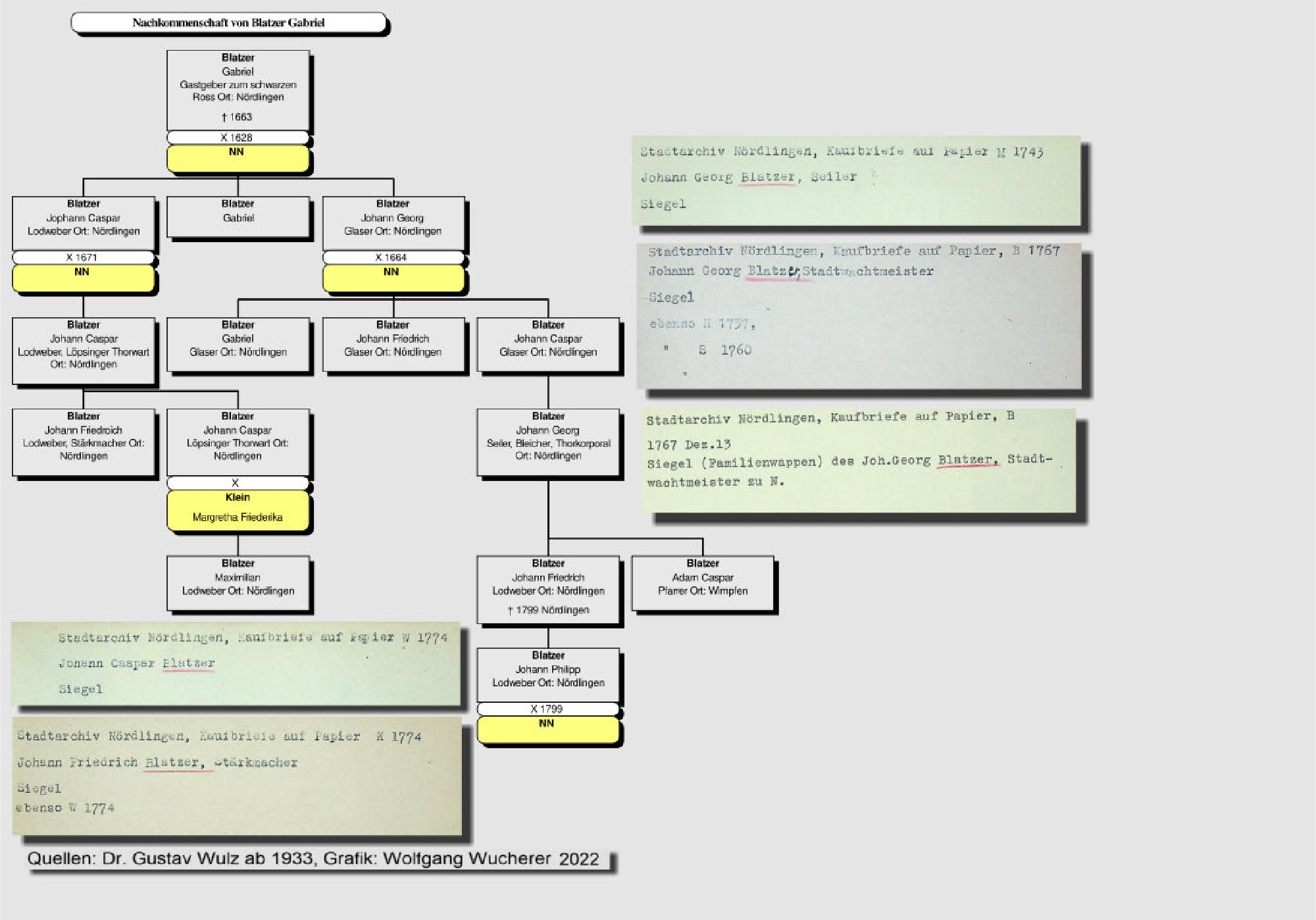Select Johann Friedrich box with death date 1799 Nördlingen
Screen dimensions: 1316x920
click(x=548, y=589)
